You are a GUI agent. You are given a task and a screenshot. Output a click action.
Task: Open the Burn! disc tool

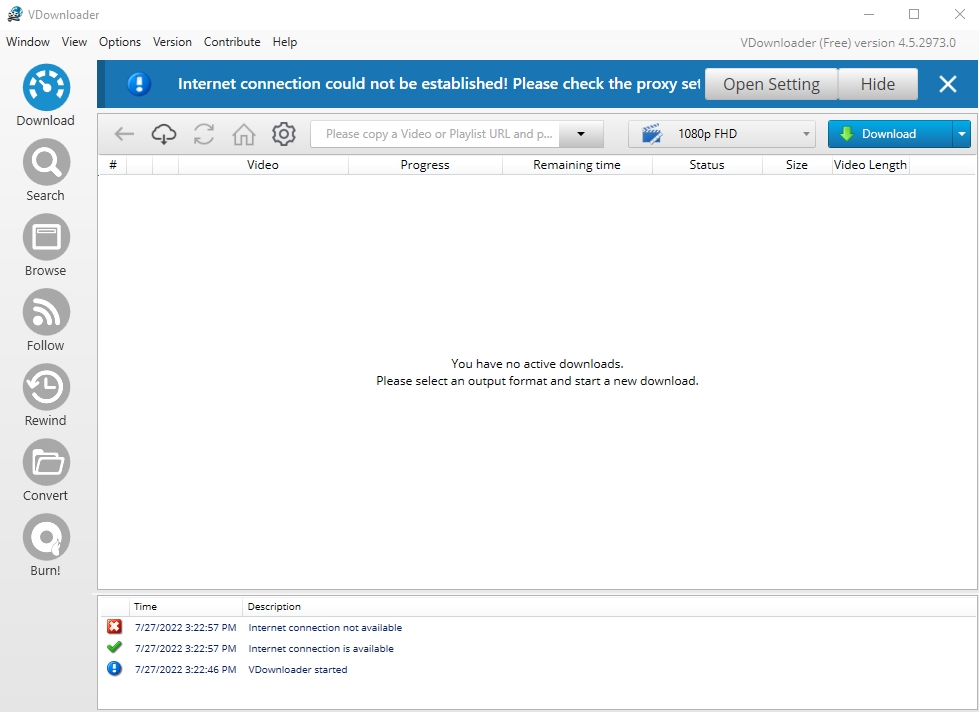click(x=46, y=537)
